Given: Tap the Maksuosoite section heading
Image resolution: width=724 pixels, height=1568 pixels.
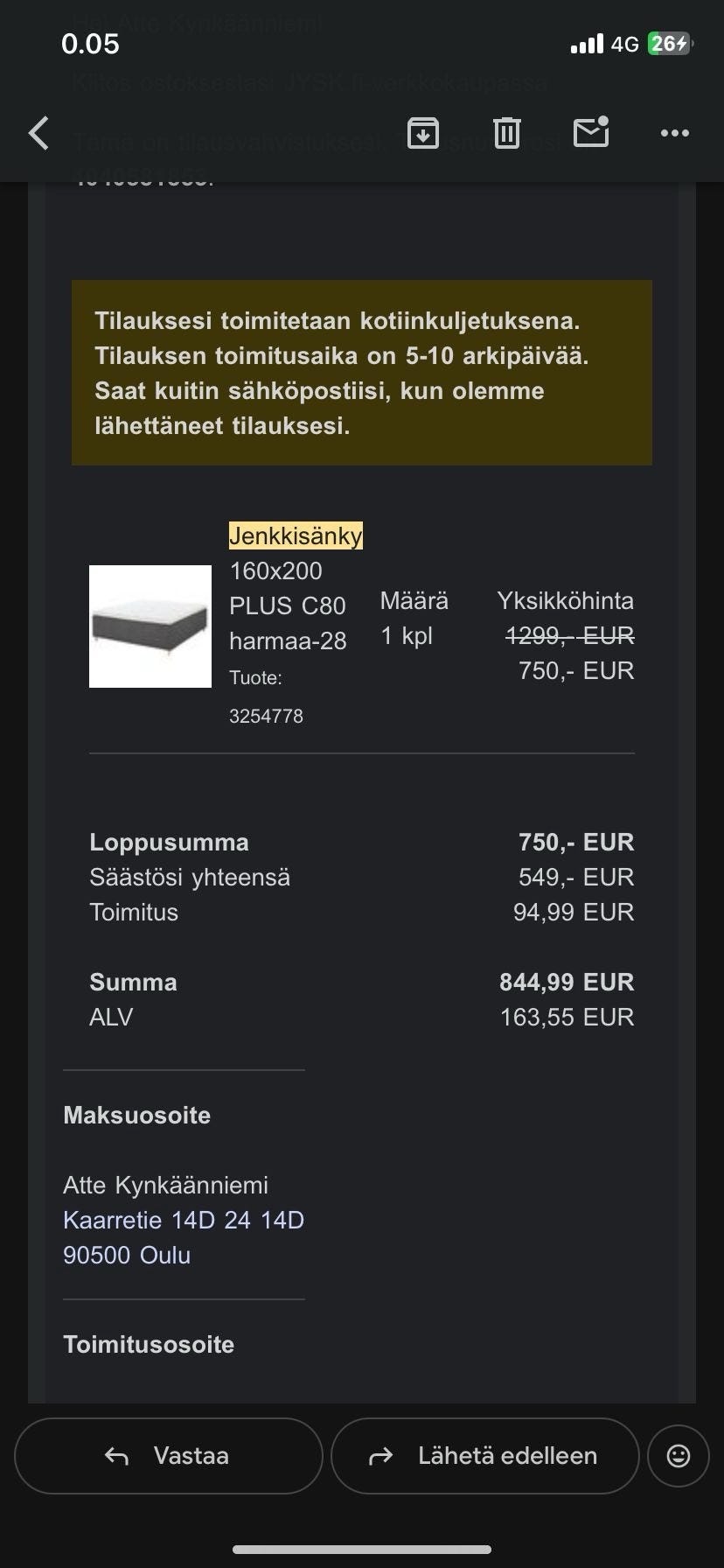Looking at the screenshot, I should click(137, 1115).
